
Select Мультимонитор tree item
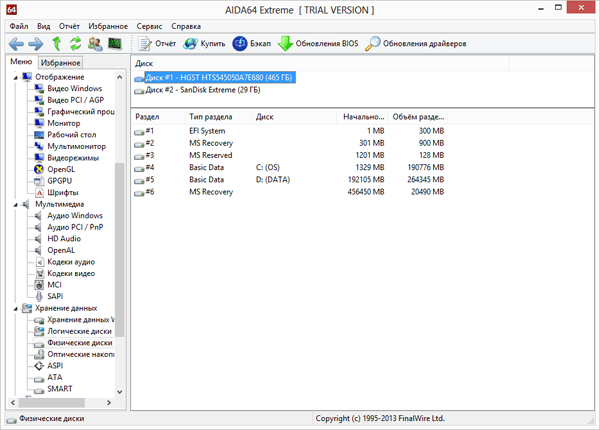(76, 146)
